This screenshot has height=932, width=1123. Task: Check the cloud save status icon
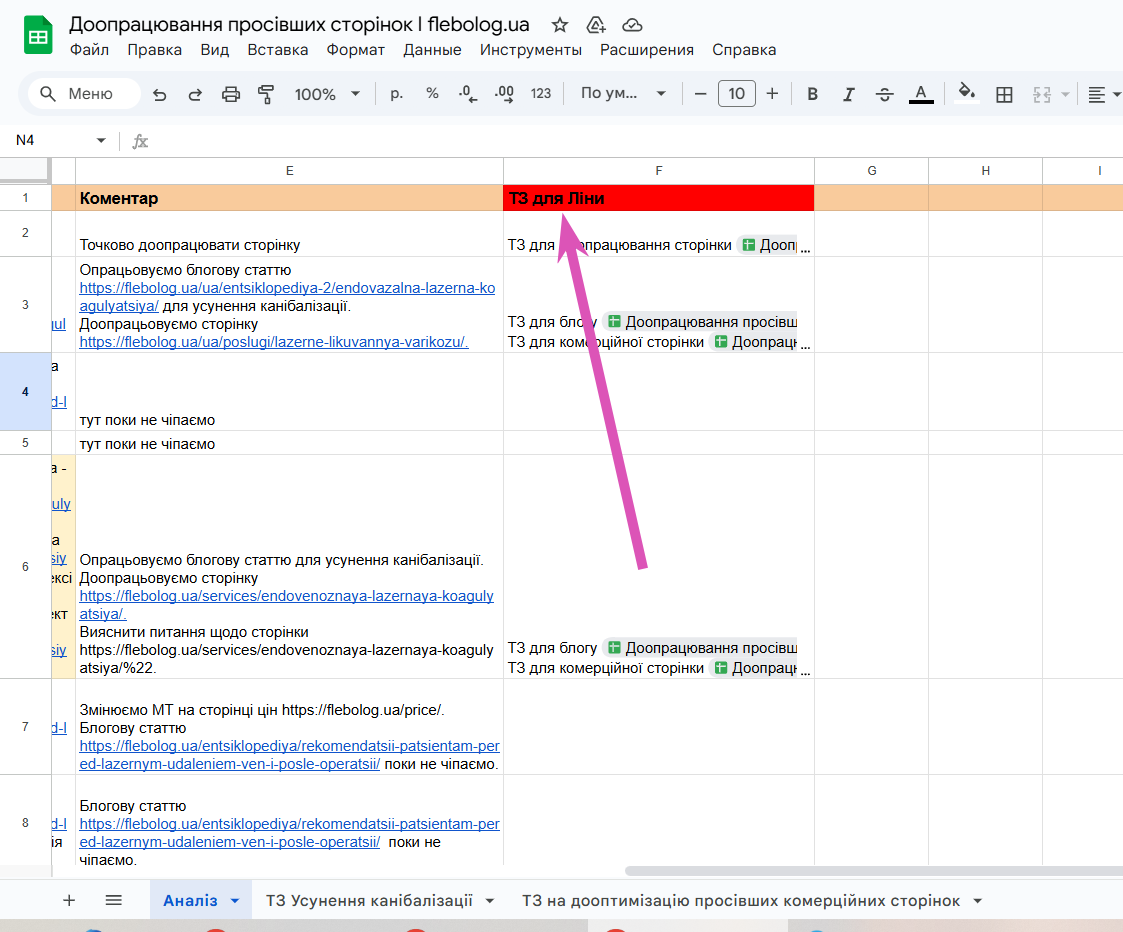[632, 25]
